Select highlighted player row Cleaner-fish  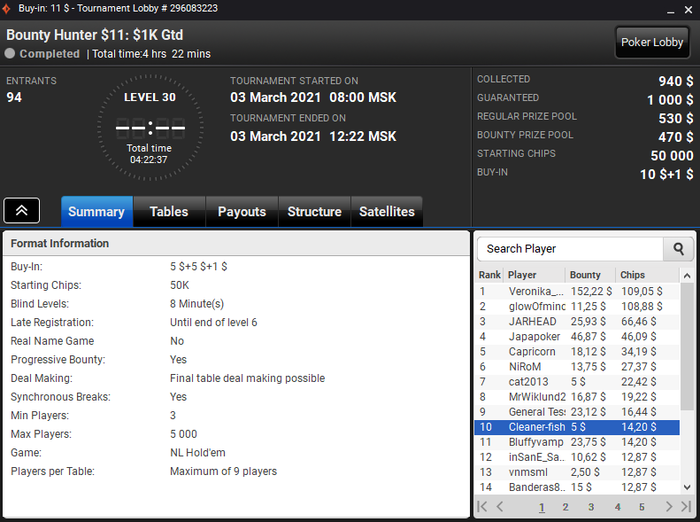tap(577, 427)
